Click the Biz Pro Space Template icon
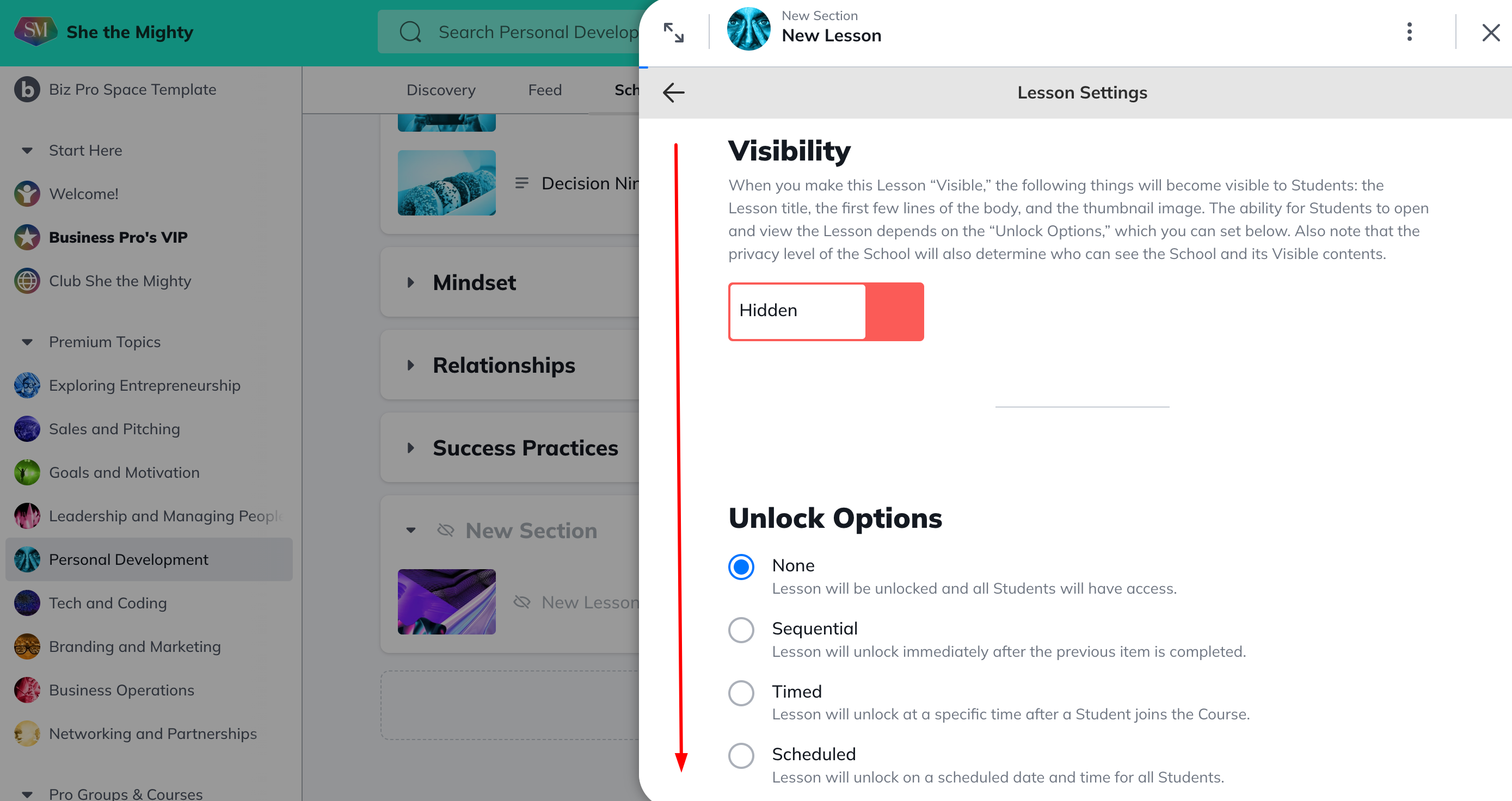1512x801 pixels. pyautogui.click(x=27, y=89)
